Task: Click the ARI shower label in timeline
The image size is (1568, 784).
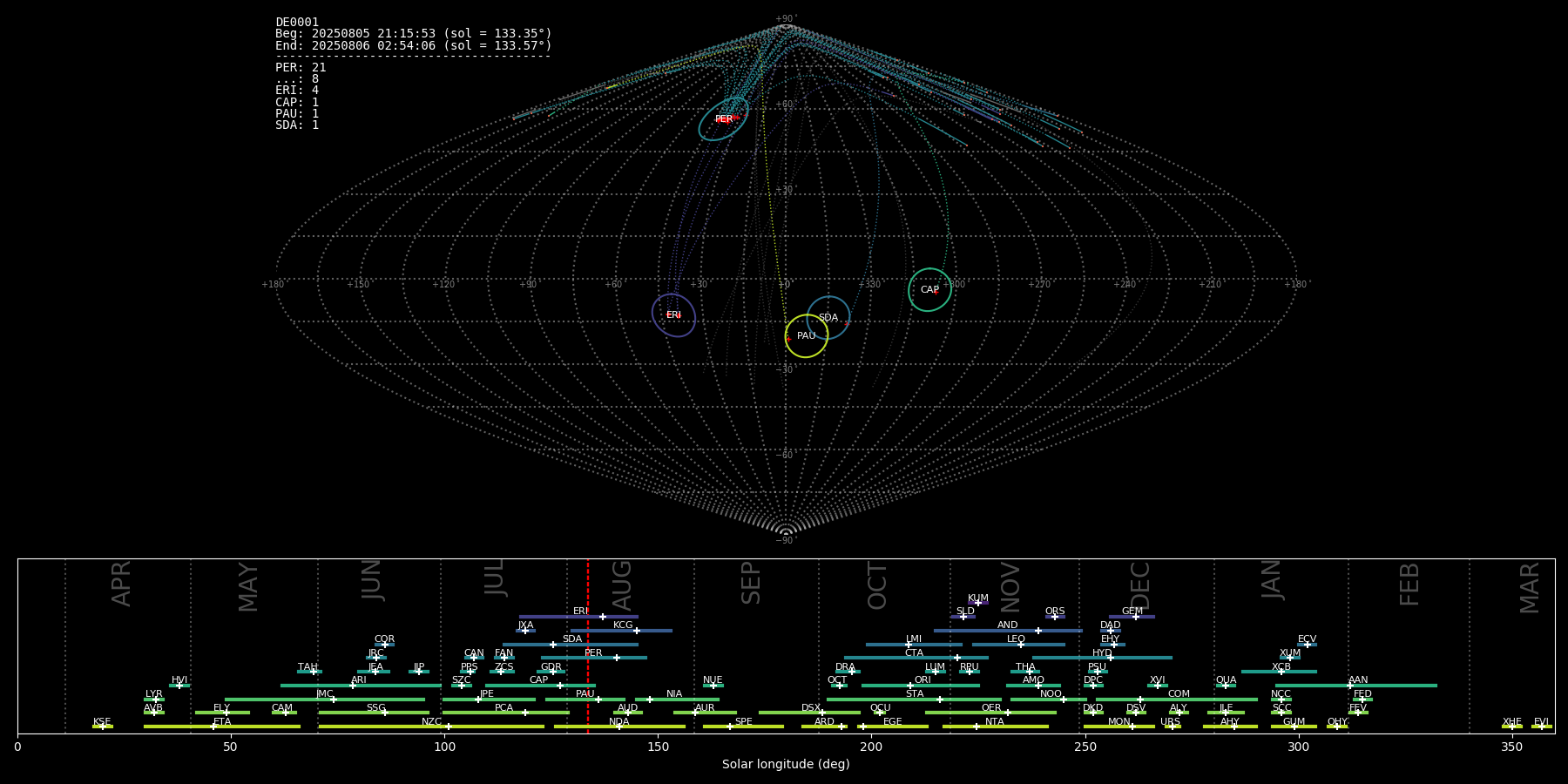Action: pyautogui.click(x=358, y=680)
